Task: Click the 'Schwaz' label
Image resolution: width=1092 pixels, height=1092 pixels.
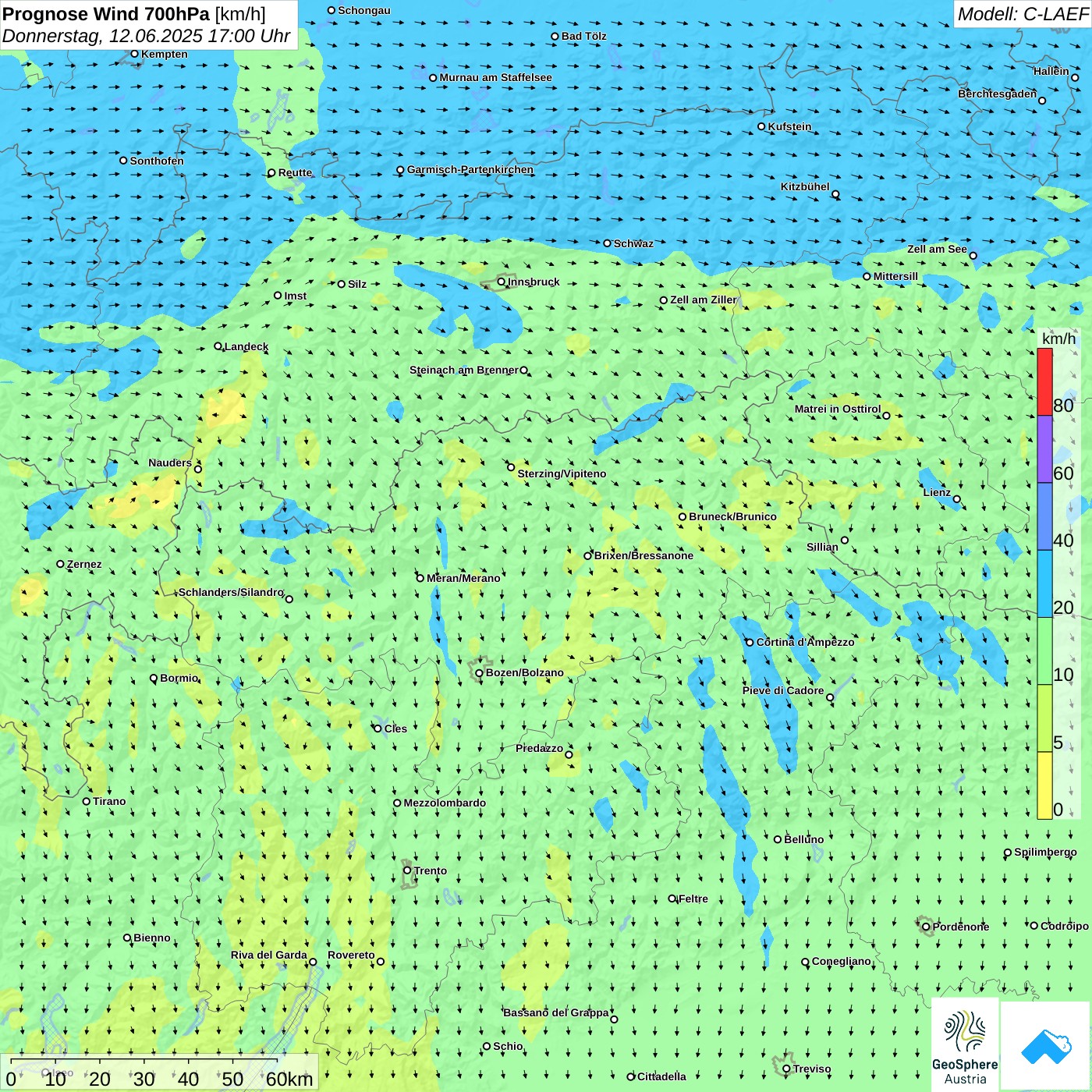Action: point(633,243)
